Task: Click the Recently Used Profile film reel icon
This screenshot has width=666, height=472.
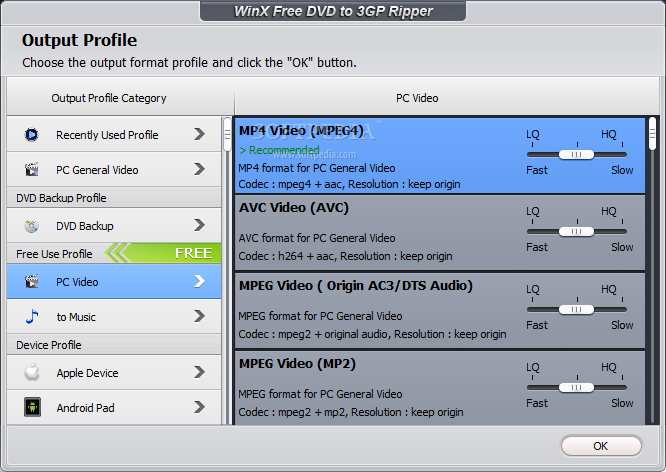Action: 31,135
